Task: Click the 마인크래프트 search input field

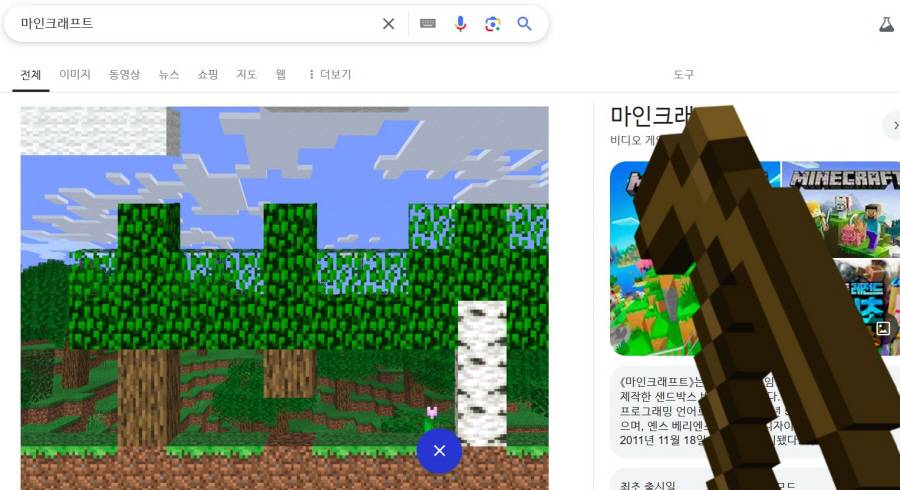Action: point(195,24)
